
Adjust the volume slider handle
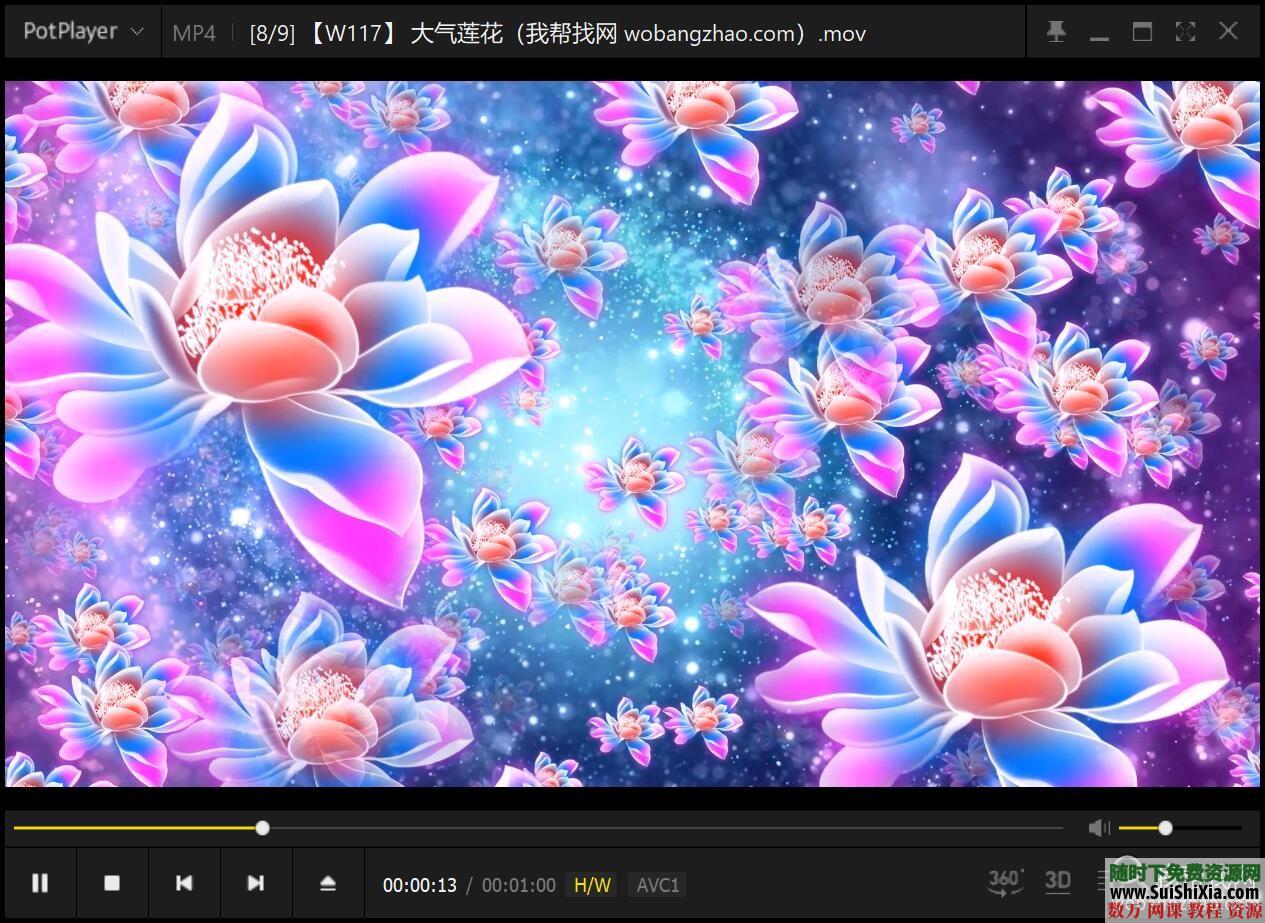click(1165, 827)
